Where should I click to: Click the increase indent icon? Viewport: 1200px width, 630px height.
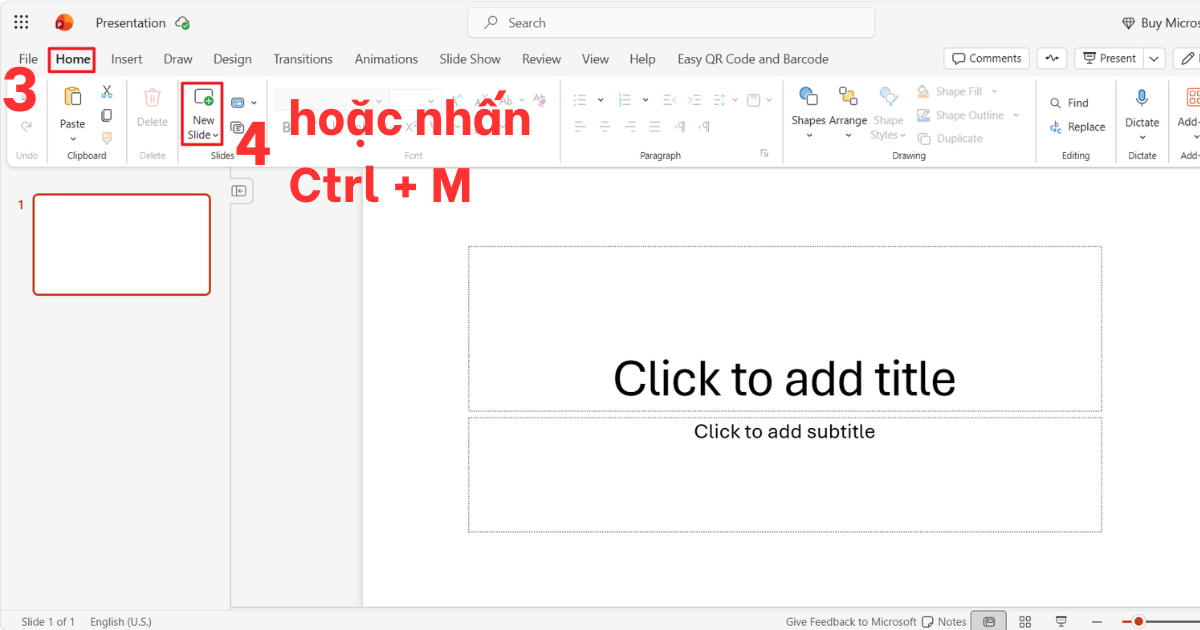click(x=696, y=100)
